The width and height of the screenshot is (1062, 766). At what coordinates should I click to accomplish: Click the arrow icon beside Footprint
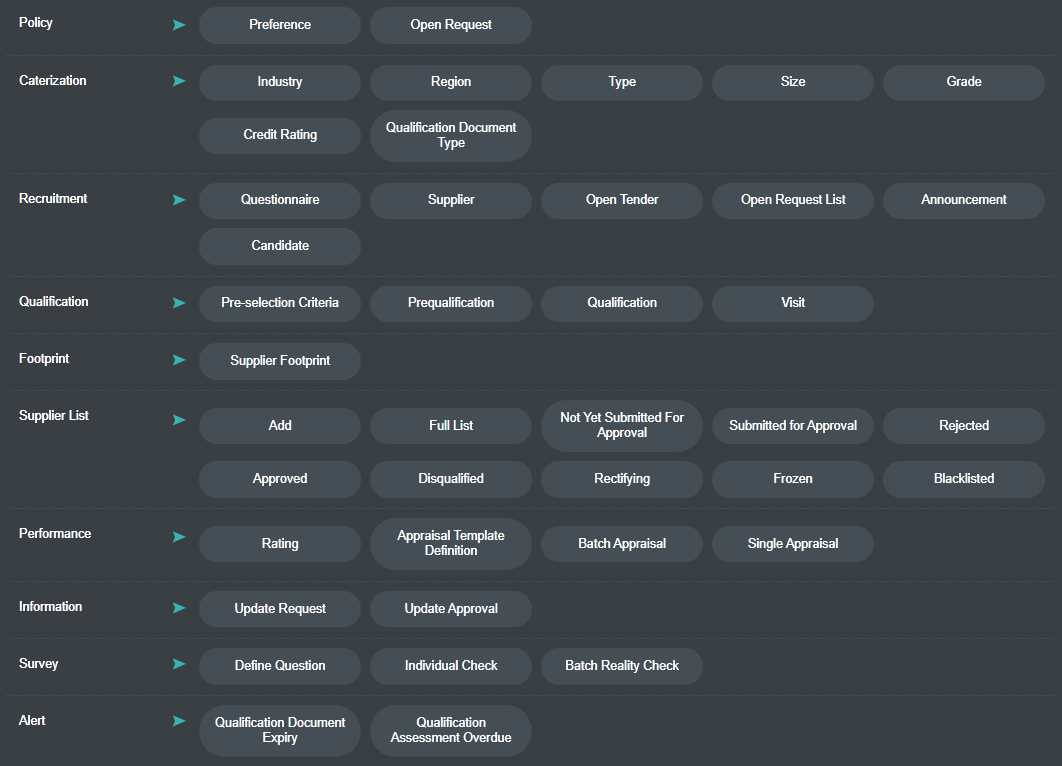click(179, 360)
